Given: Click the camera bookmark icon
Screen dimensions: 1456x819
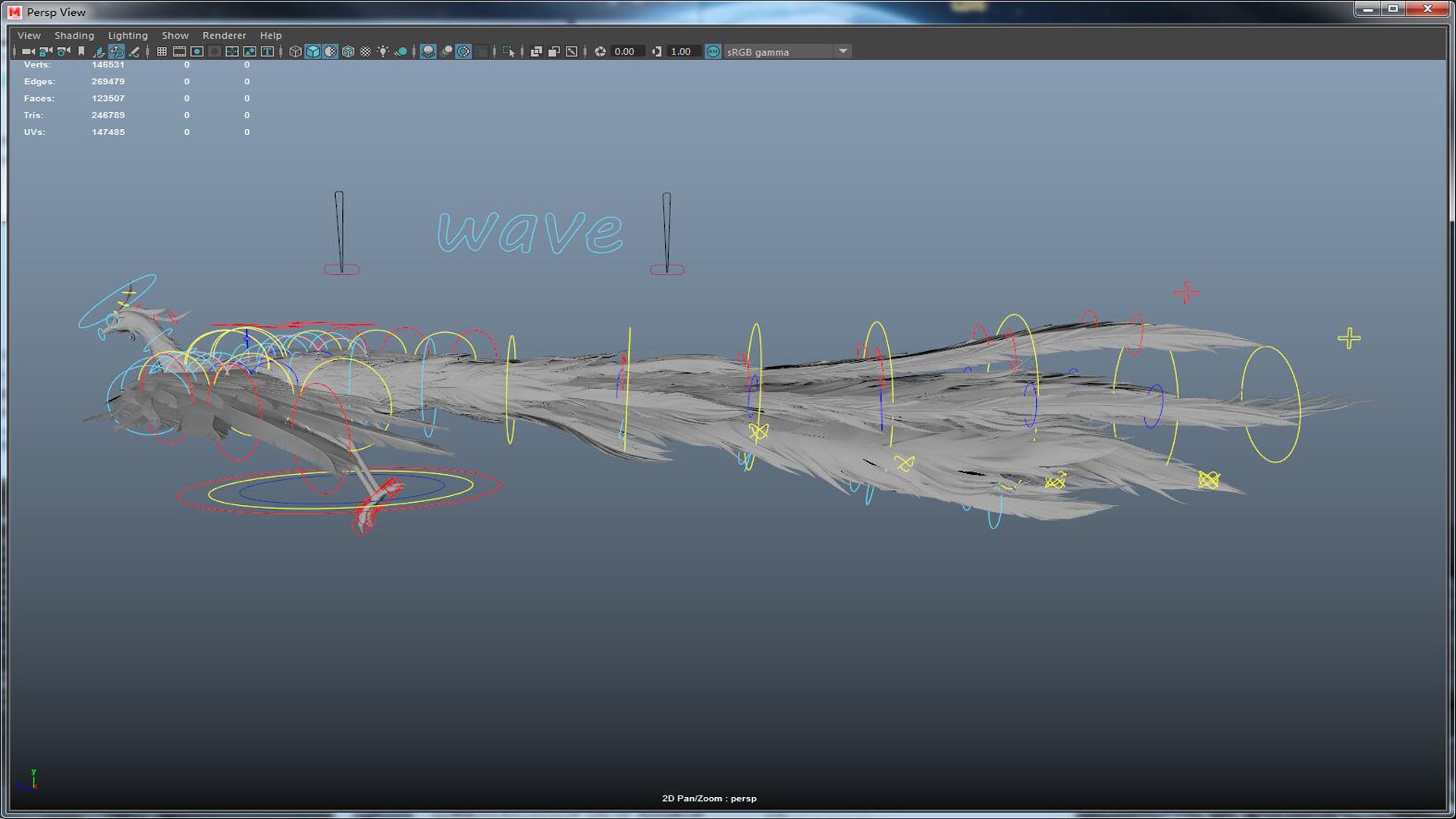Looking at the screenshot, I should tap(81, 52).
